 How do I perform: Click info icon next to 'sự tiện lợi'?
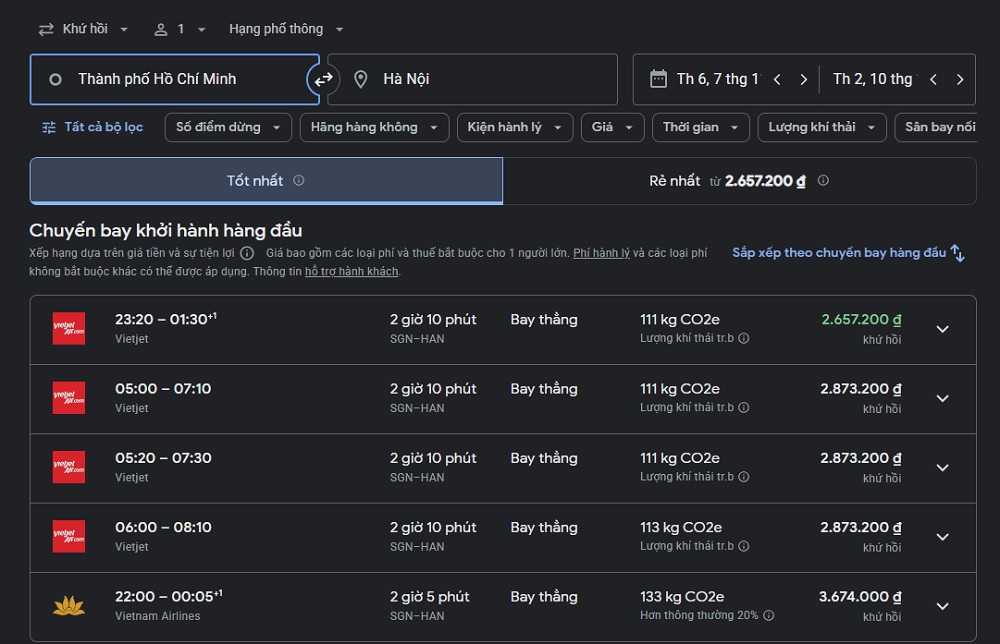click(247, 253)
